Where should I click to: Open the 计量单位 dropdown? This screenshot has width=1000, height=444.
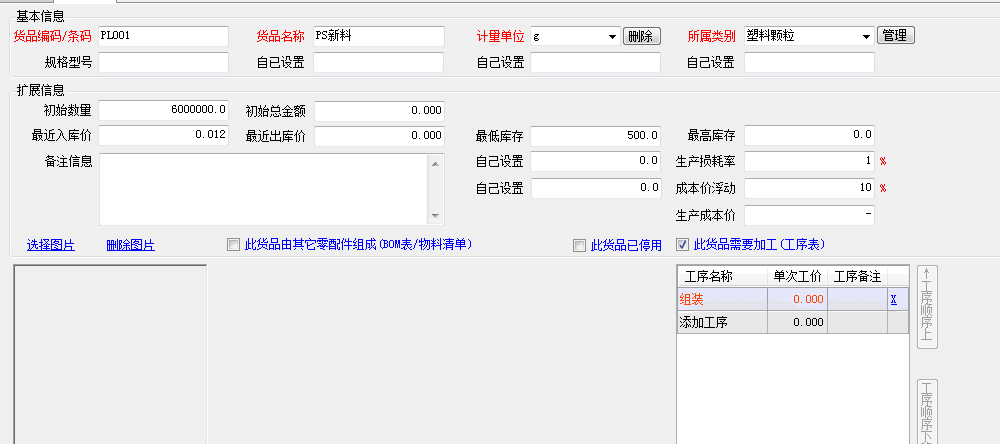pos(611,37)
